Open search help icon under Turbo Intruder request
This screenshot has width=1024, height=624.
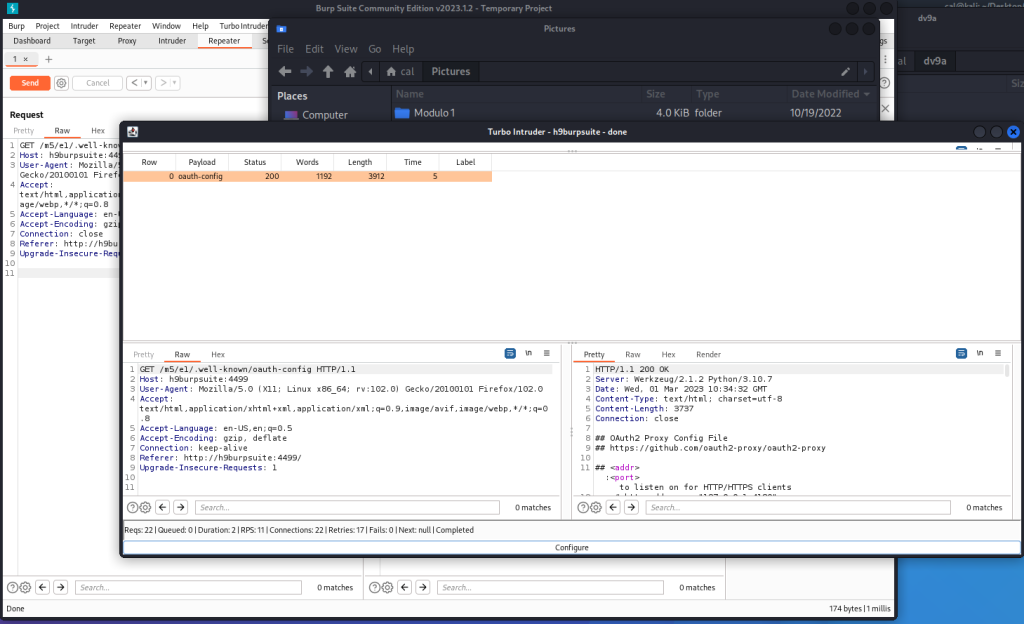pos(133,507)
